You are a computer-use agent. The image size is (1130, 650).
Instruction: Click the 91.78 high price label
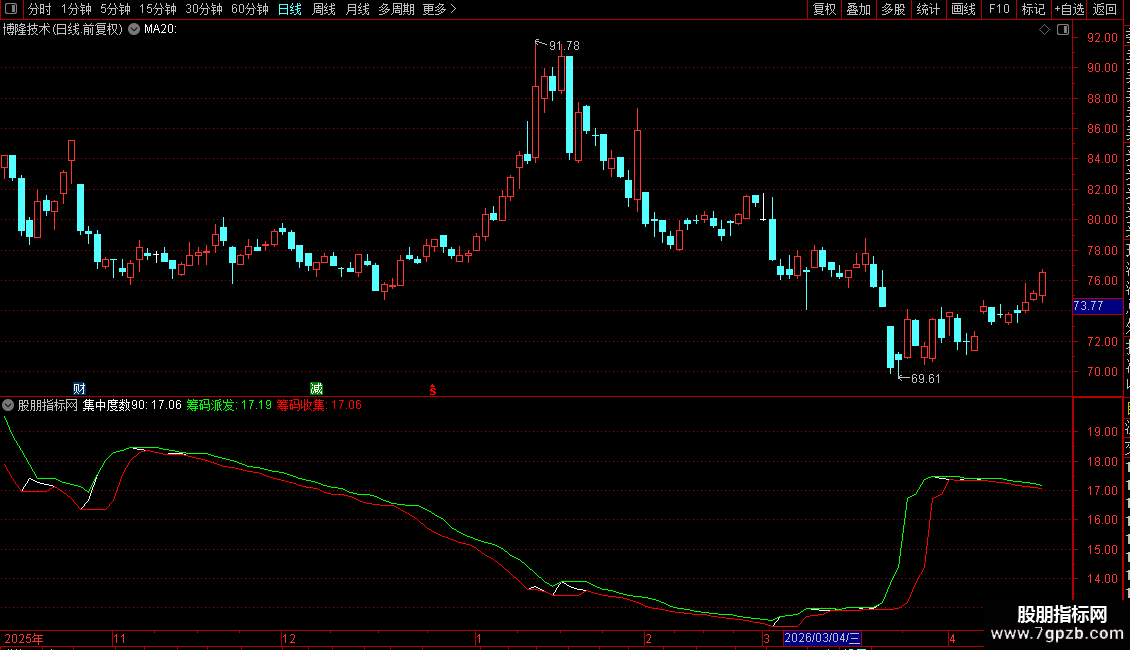(564, 45)
